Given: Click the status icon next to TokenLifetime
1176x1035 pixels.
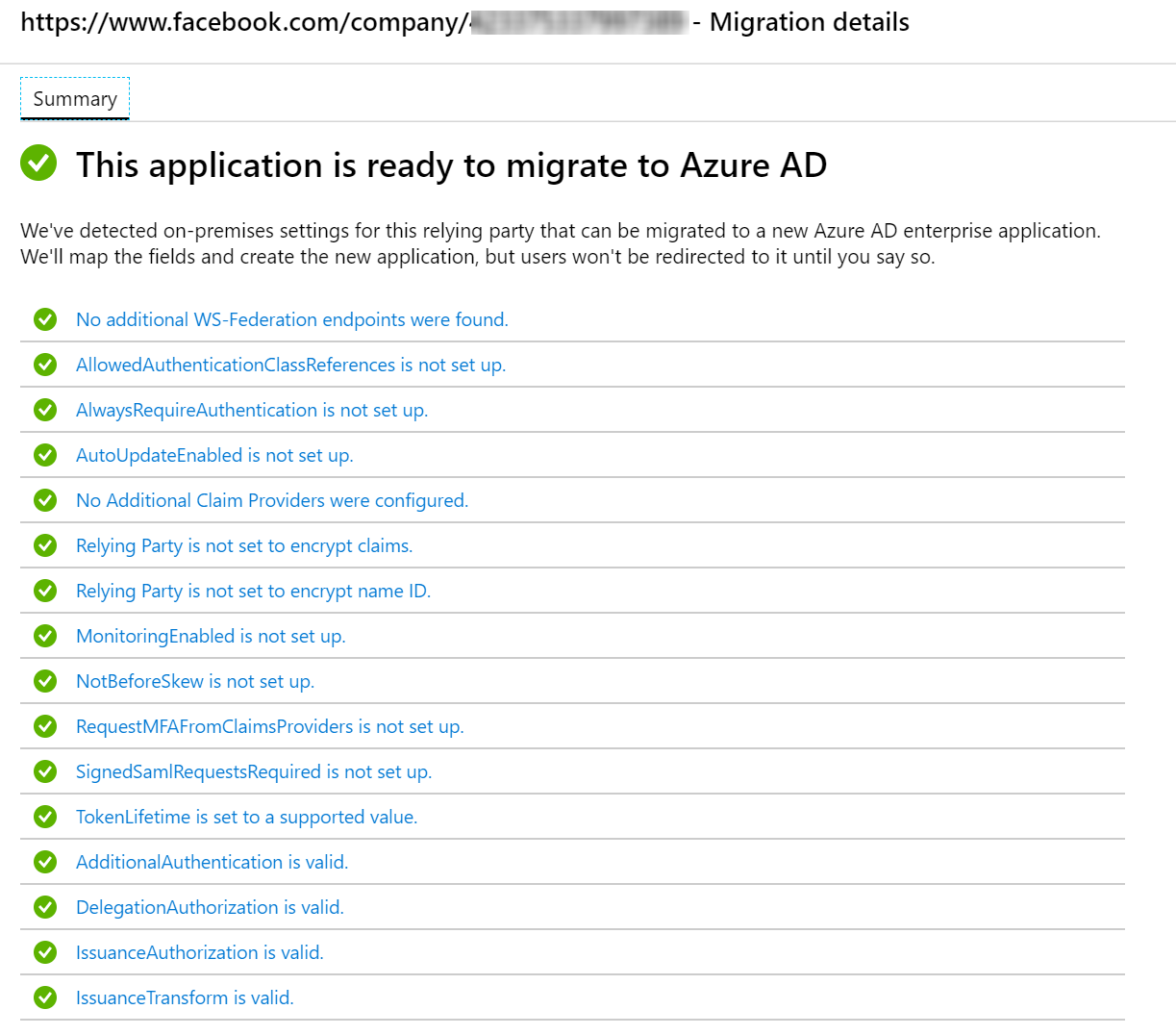Looking at the screenshot, I should pyautogui.click(x=45, y=817).
